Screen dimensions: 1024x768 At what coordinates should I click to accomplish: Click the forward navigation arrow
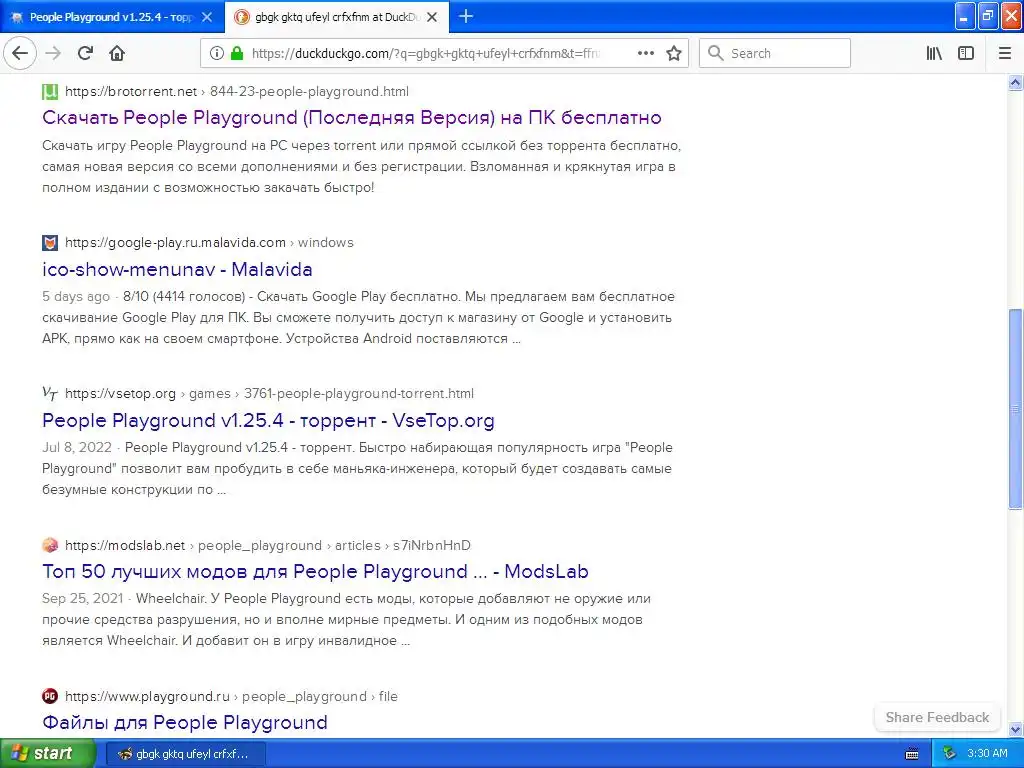coord(53,53)
